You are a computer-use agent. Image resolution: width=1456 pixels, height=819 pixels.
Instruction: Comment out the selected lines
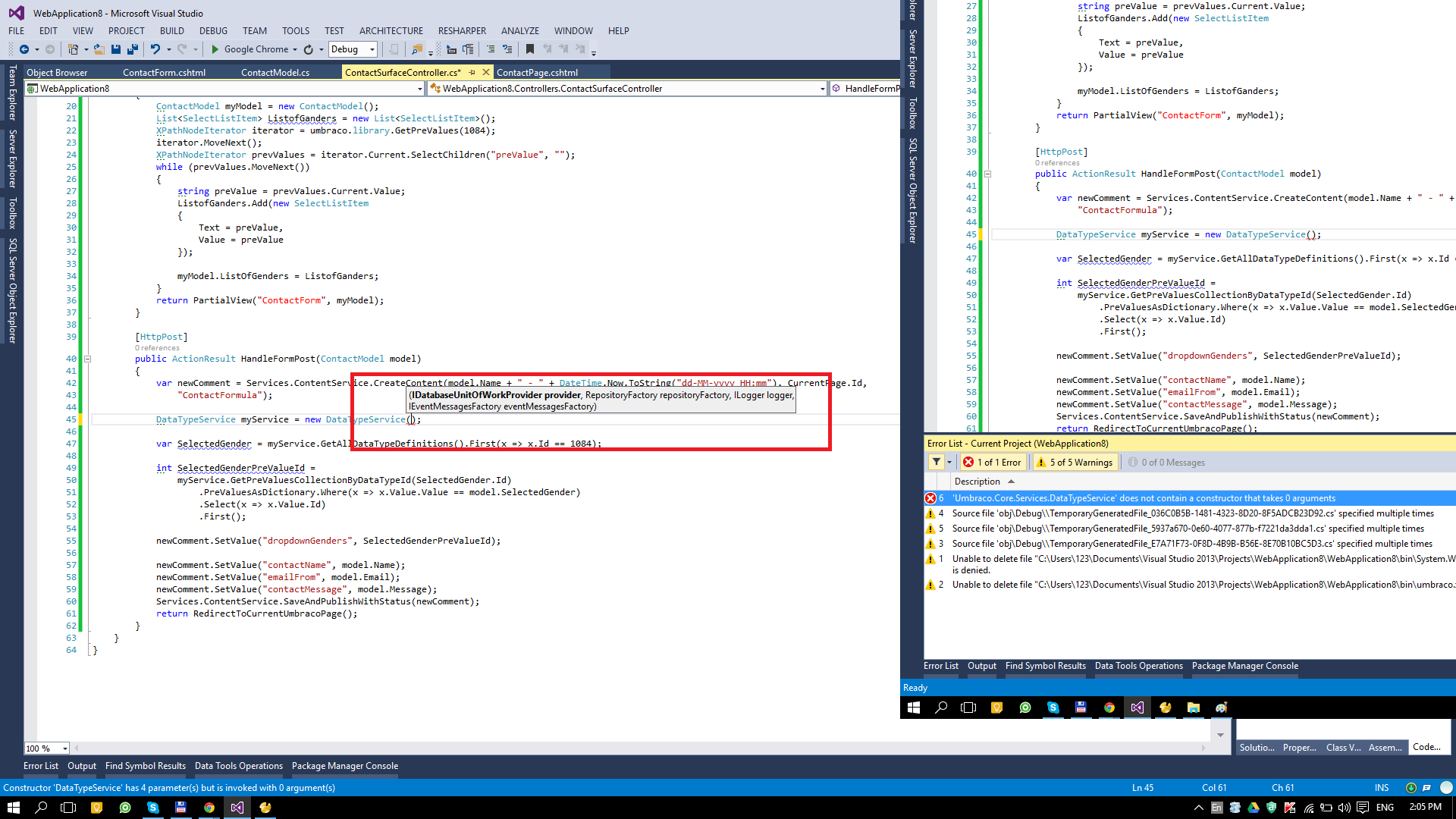(491, 49)
